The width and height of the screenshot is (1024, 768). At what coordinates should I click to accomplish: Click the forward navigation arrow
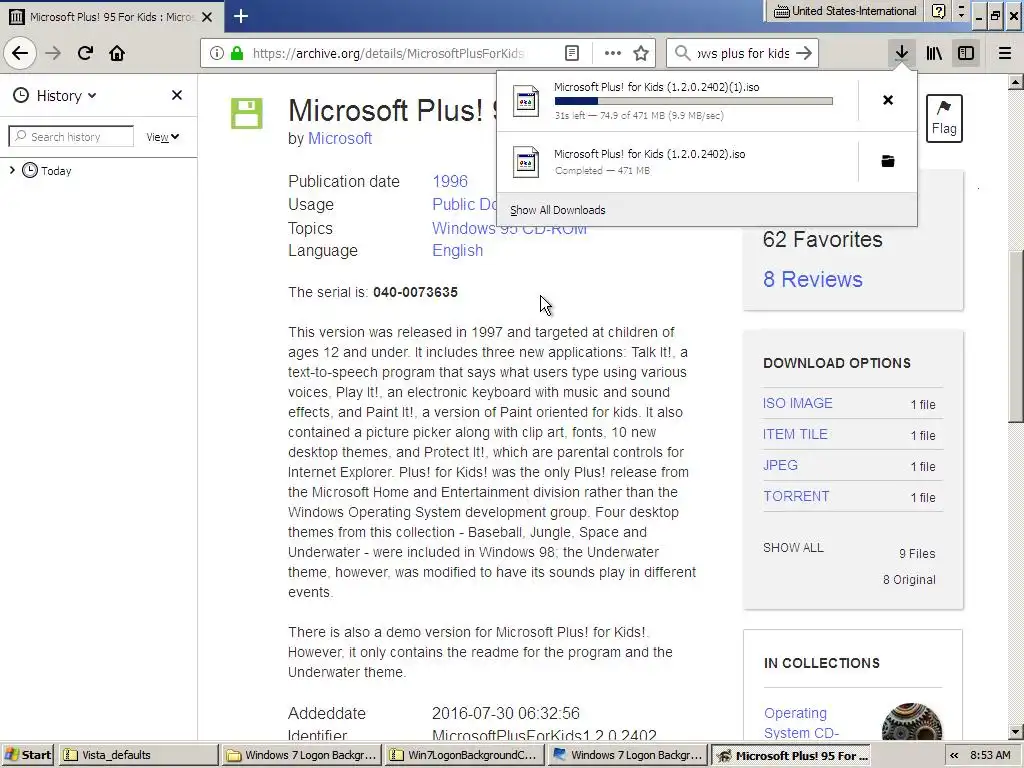pos(54,53)
